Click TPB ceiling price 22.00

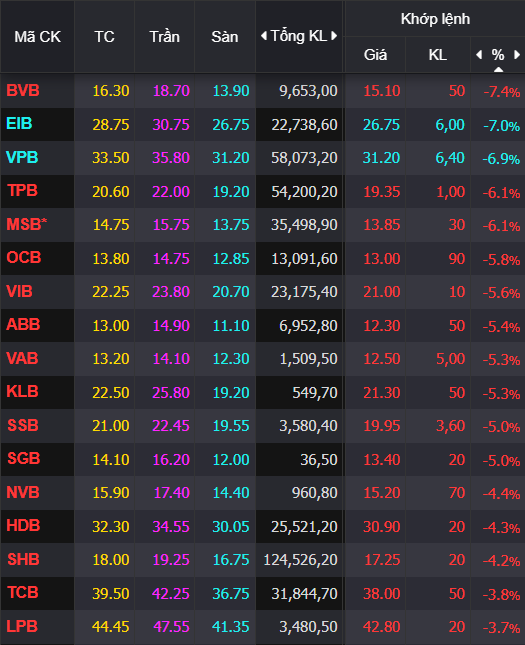(x=171, y=192)
